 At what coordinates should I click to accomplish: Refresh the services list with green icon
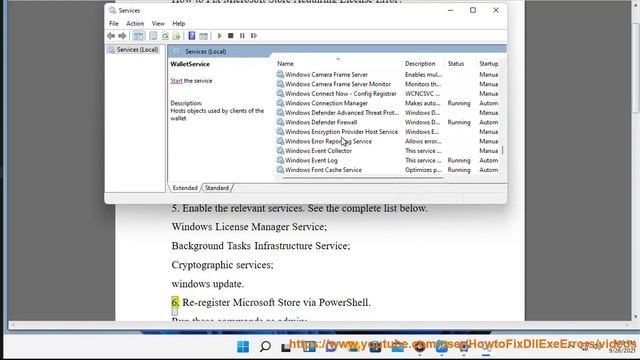point(165,36)
